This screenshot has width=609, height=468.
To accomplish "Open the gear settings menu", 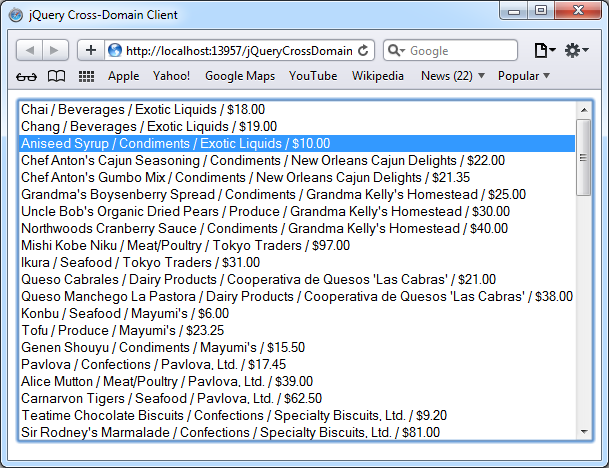I will (576, 50).
